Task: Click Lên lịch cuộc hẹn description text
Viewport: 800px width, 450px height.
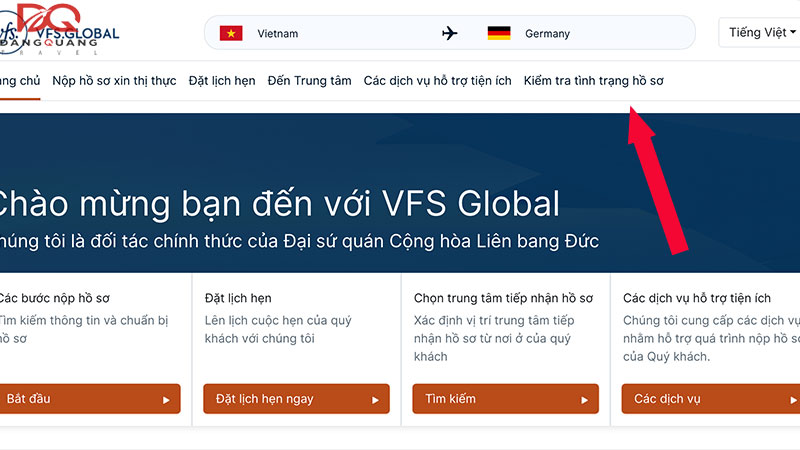Action: (x=278, y=330)
